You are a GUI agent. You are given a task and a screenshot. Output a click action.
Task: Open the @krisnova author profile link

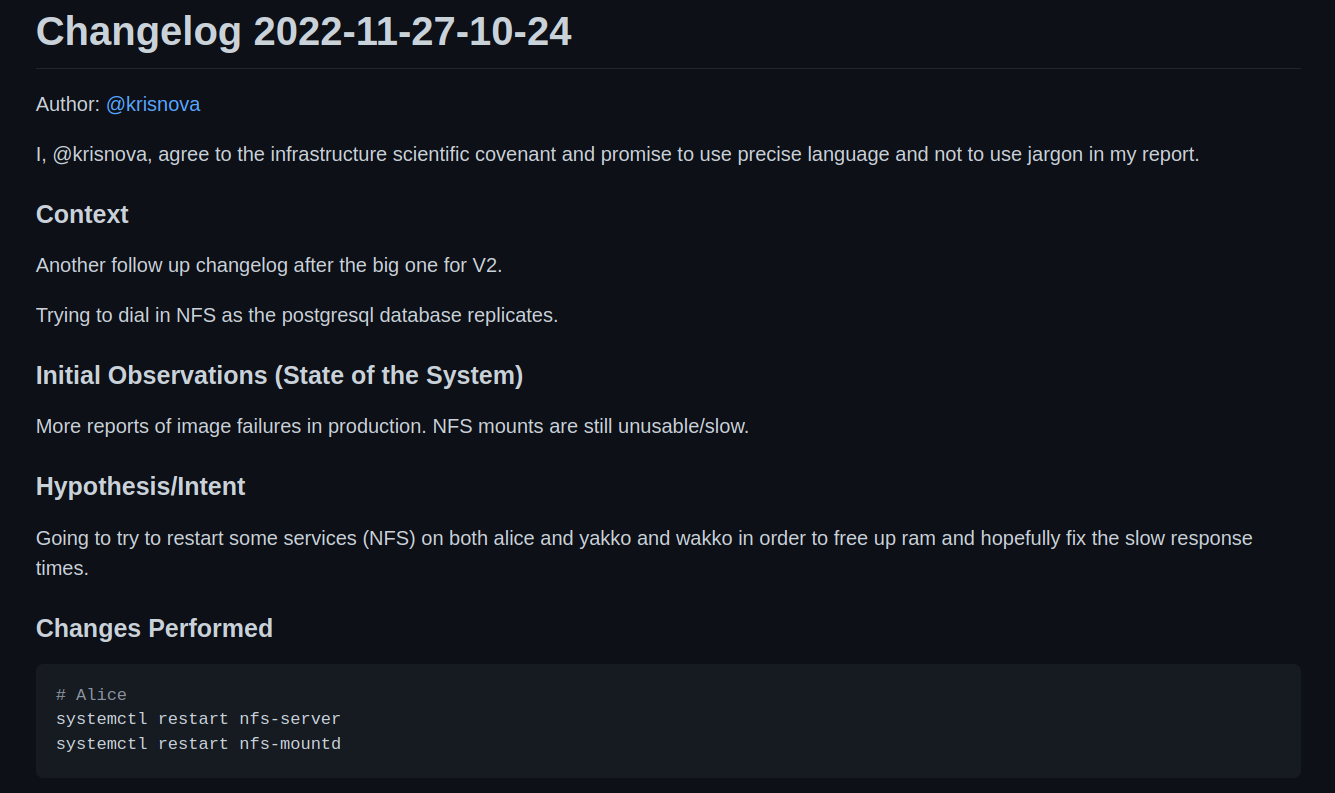click(x=153, y=104)
